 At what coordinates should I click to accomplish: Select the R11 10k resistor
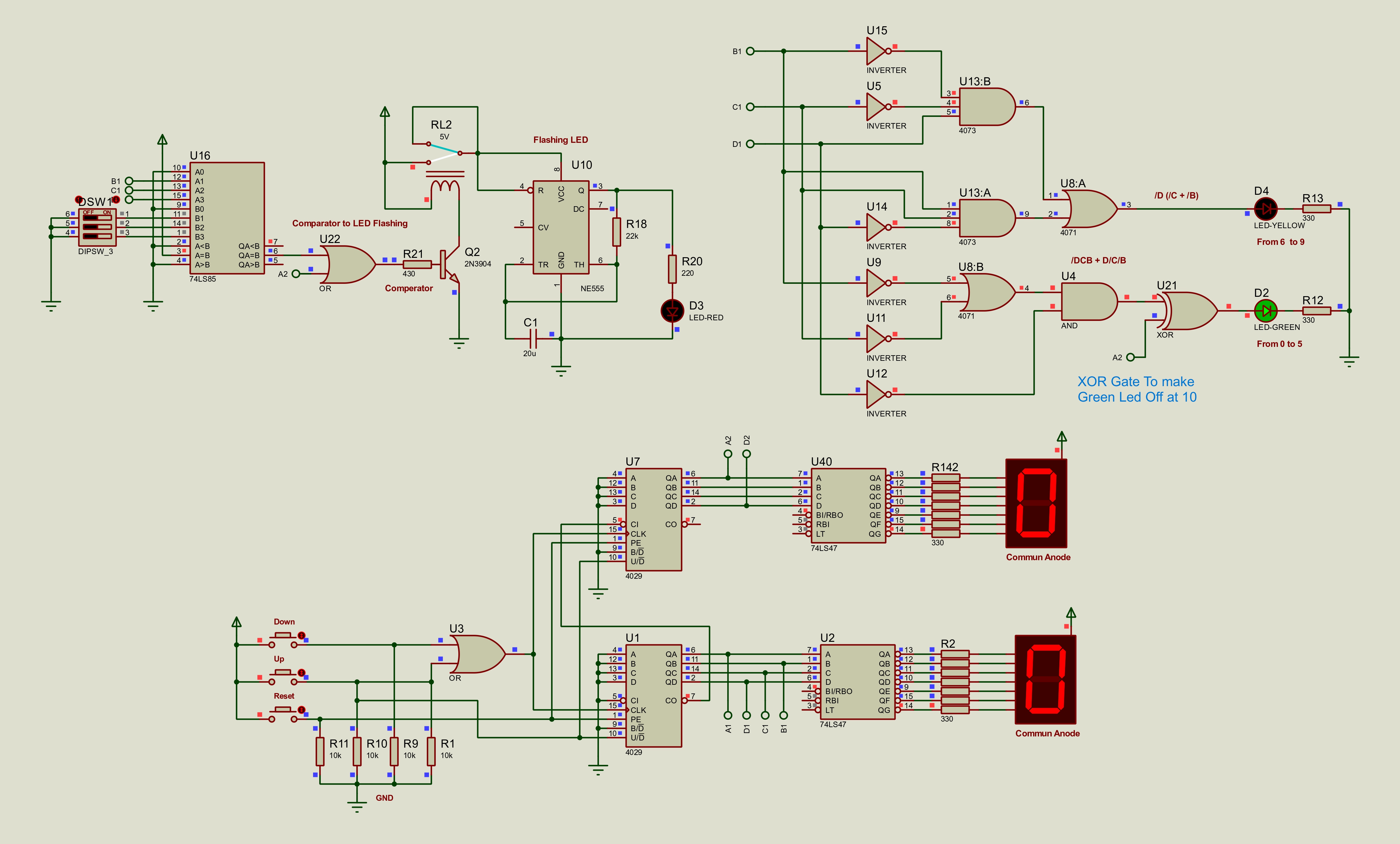click(x=320, y=751)
